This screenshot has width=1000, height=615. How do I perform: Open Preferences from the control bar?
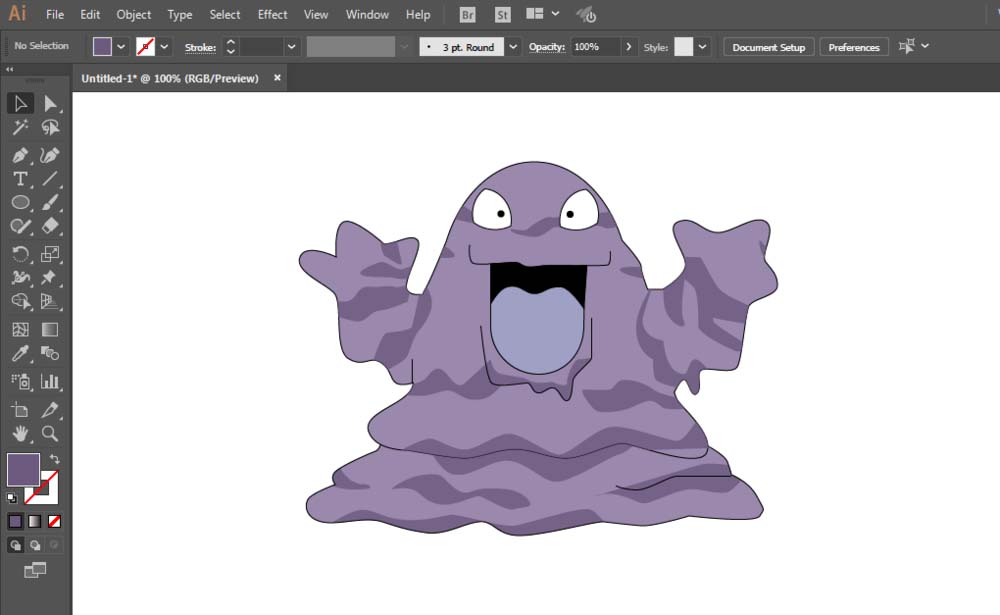click(x=854, y=47)
